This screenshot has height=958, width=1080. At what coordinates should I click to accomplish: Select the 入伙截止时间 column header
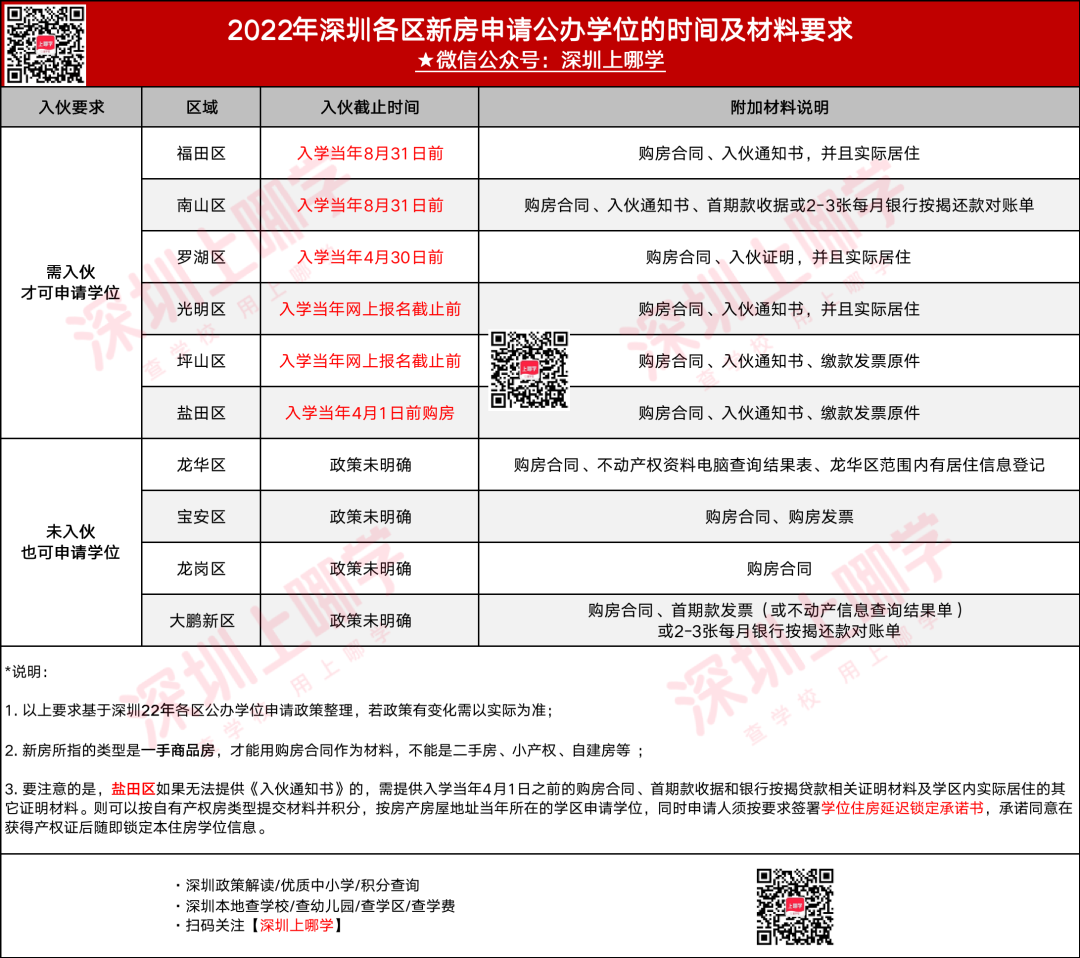coord(370,107)
